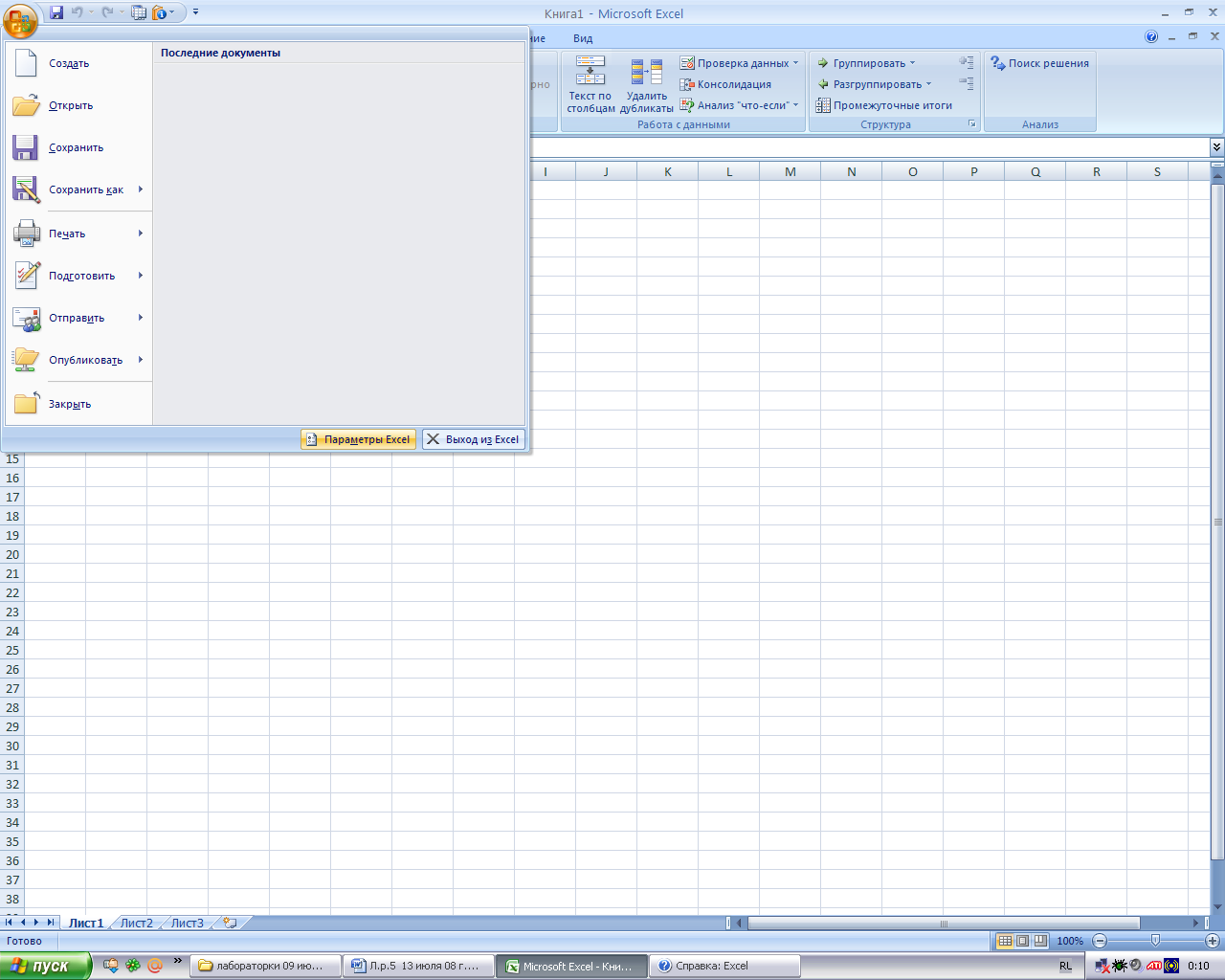
Task: Switch to Page Layout view in the status bar
Action: coord(1022,941)
